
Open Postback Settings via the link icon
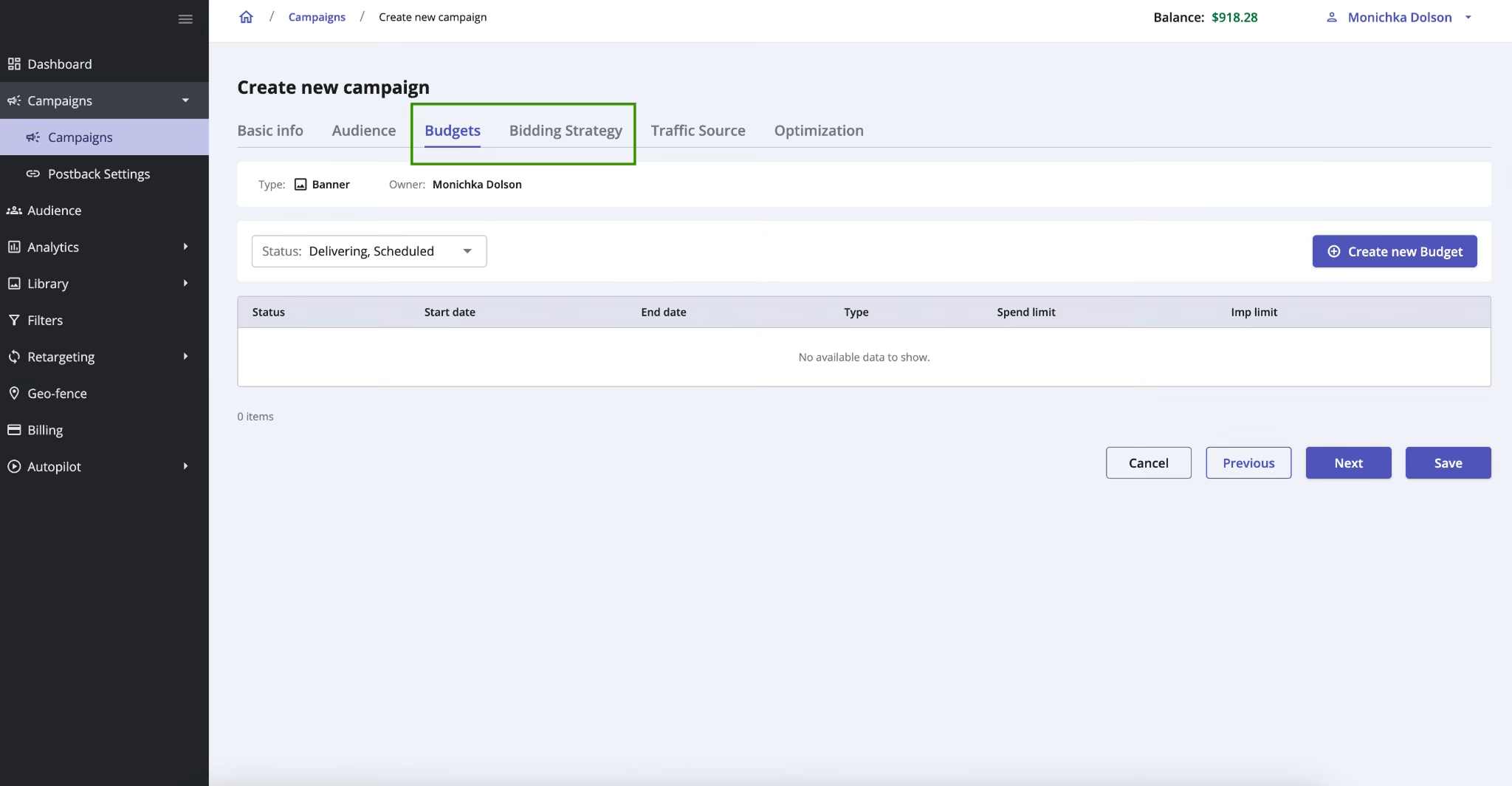click(34, 174)
